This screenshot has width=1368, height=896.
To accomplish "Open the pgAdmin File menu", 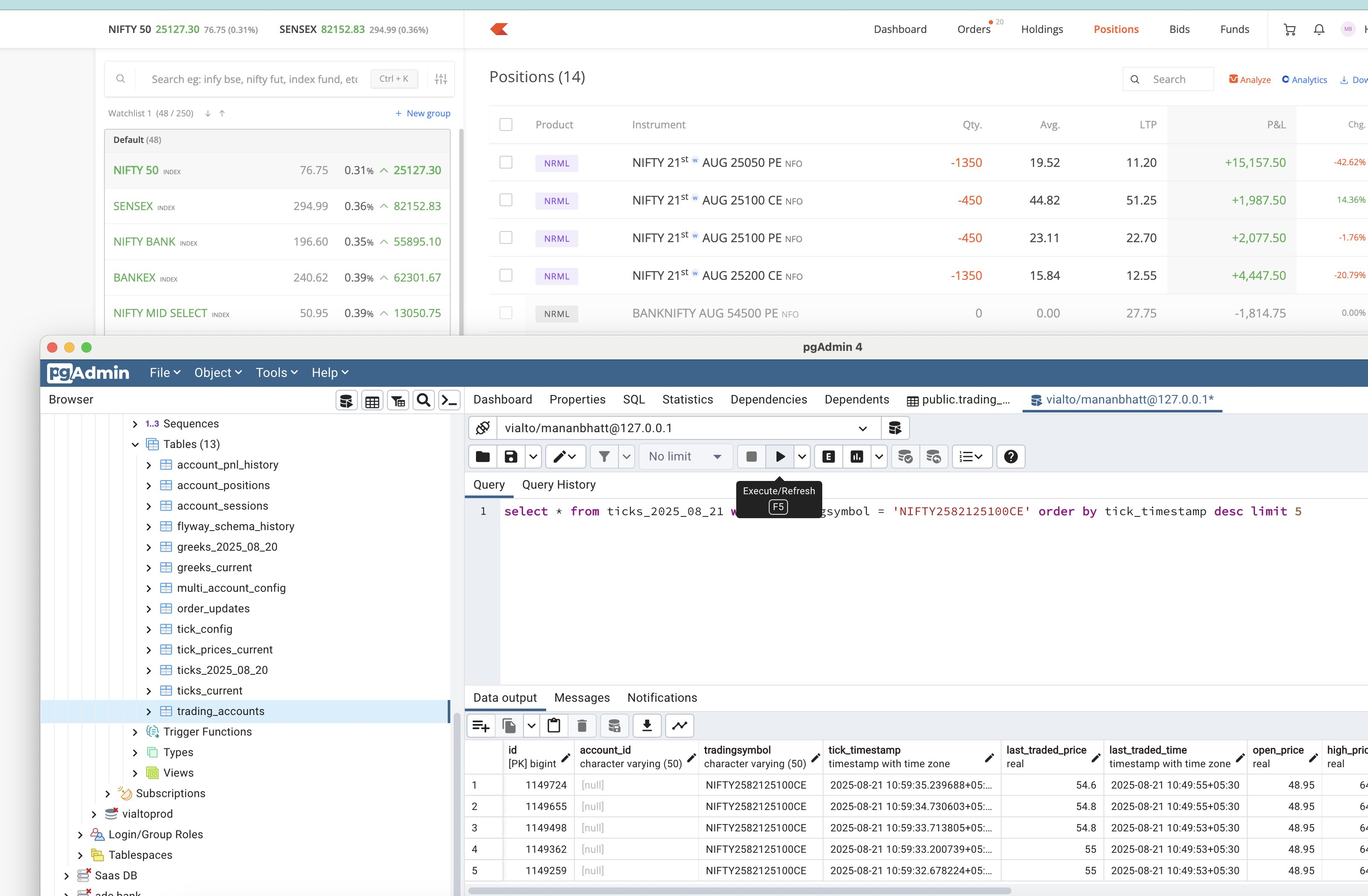I will point(165,373).
